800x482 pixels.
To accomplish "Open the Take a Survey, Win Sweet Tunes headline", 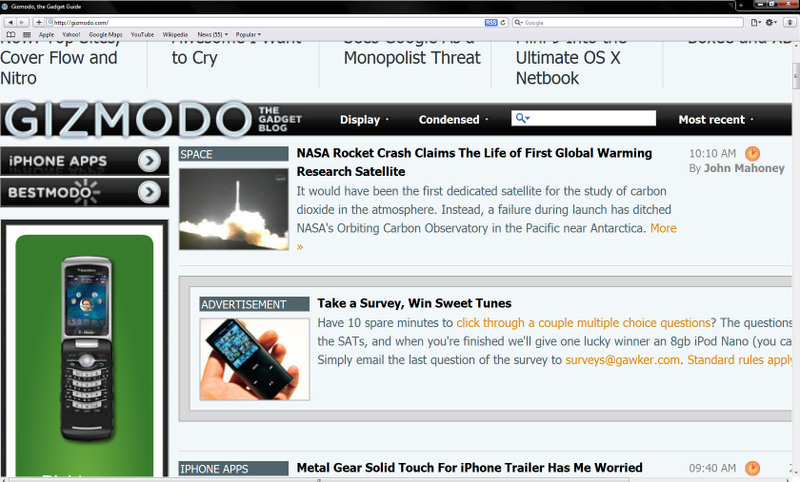I will [414, 303].
